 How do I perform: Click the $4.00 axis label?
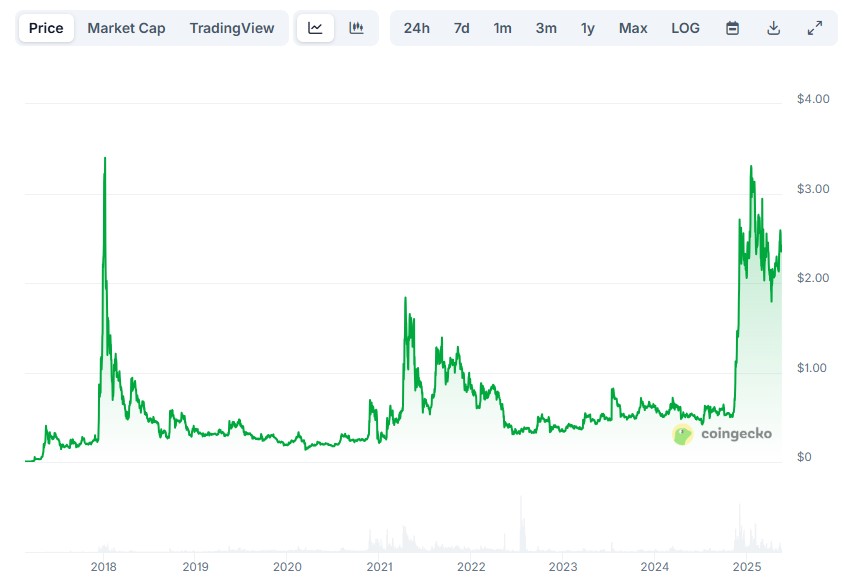[813, 99]
